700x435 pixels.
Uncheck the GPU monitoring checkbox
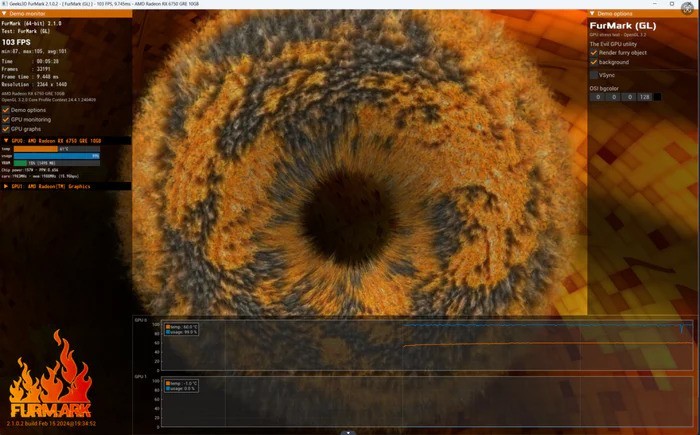pos(6,119)
